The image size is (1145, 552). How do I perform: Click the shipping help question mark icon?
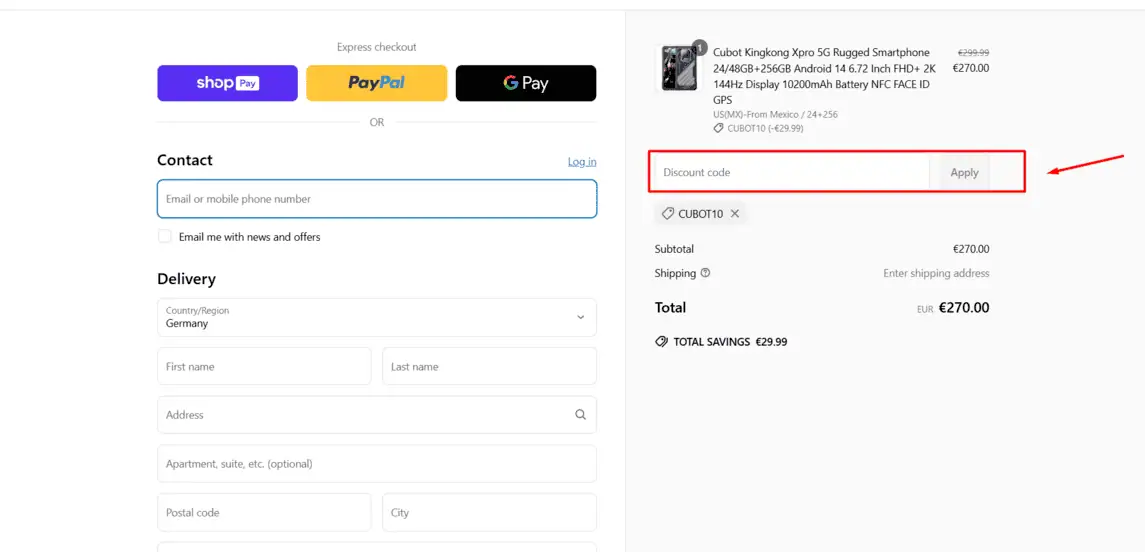click(x=705, y=273)
